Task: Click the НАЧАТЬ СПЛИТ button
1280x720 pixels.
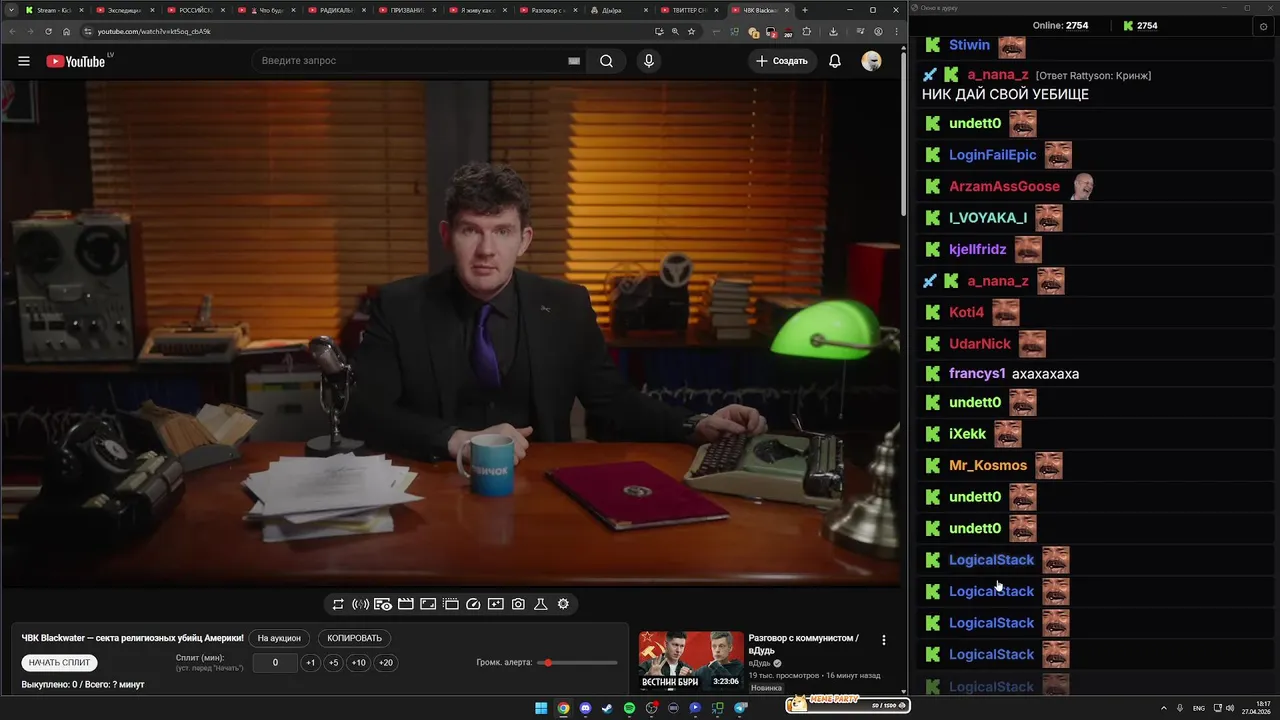Action: point(59,662)
